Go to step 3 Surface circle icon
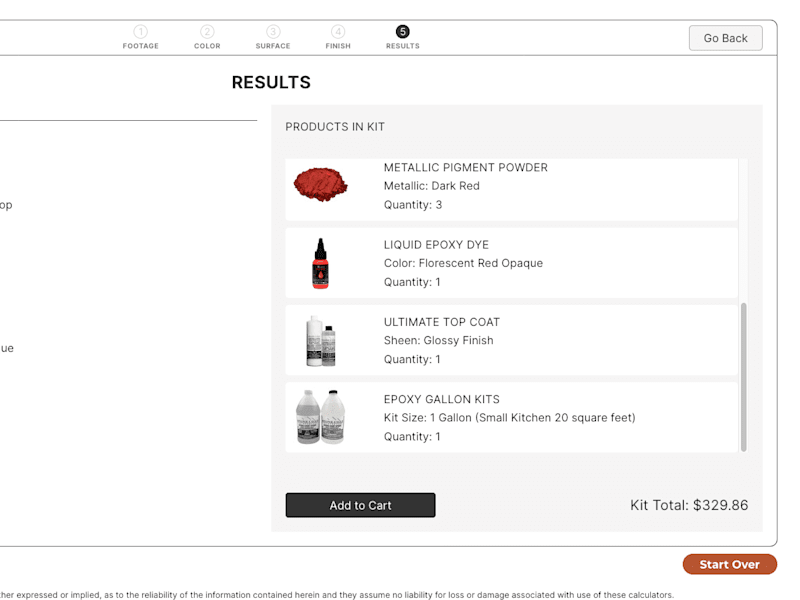 (x=273, y=32)
